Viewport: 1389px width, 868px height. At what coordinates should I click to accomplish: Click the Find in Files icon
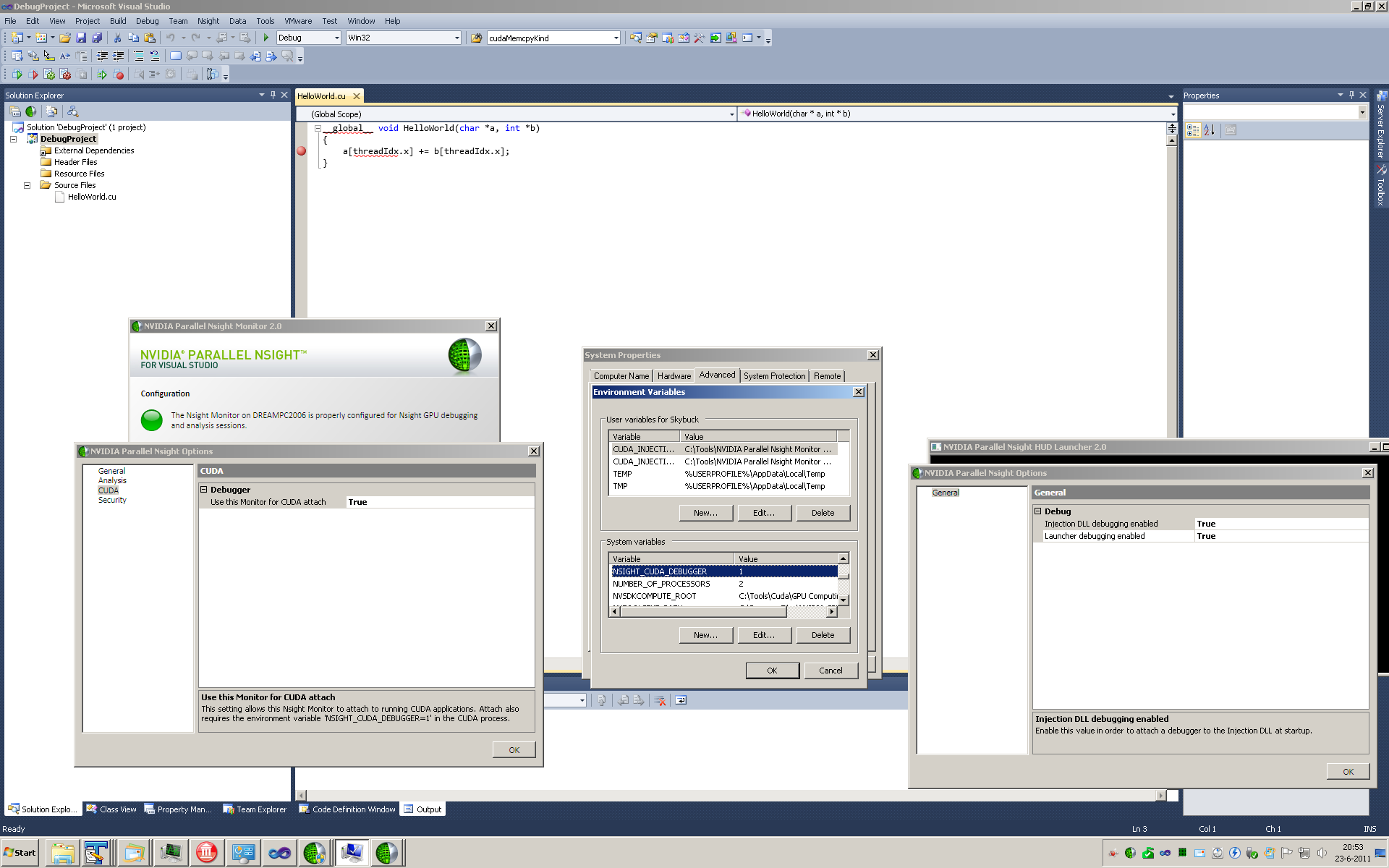click(476, 38)
